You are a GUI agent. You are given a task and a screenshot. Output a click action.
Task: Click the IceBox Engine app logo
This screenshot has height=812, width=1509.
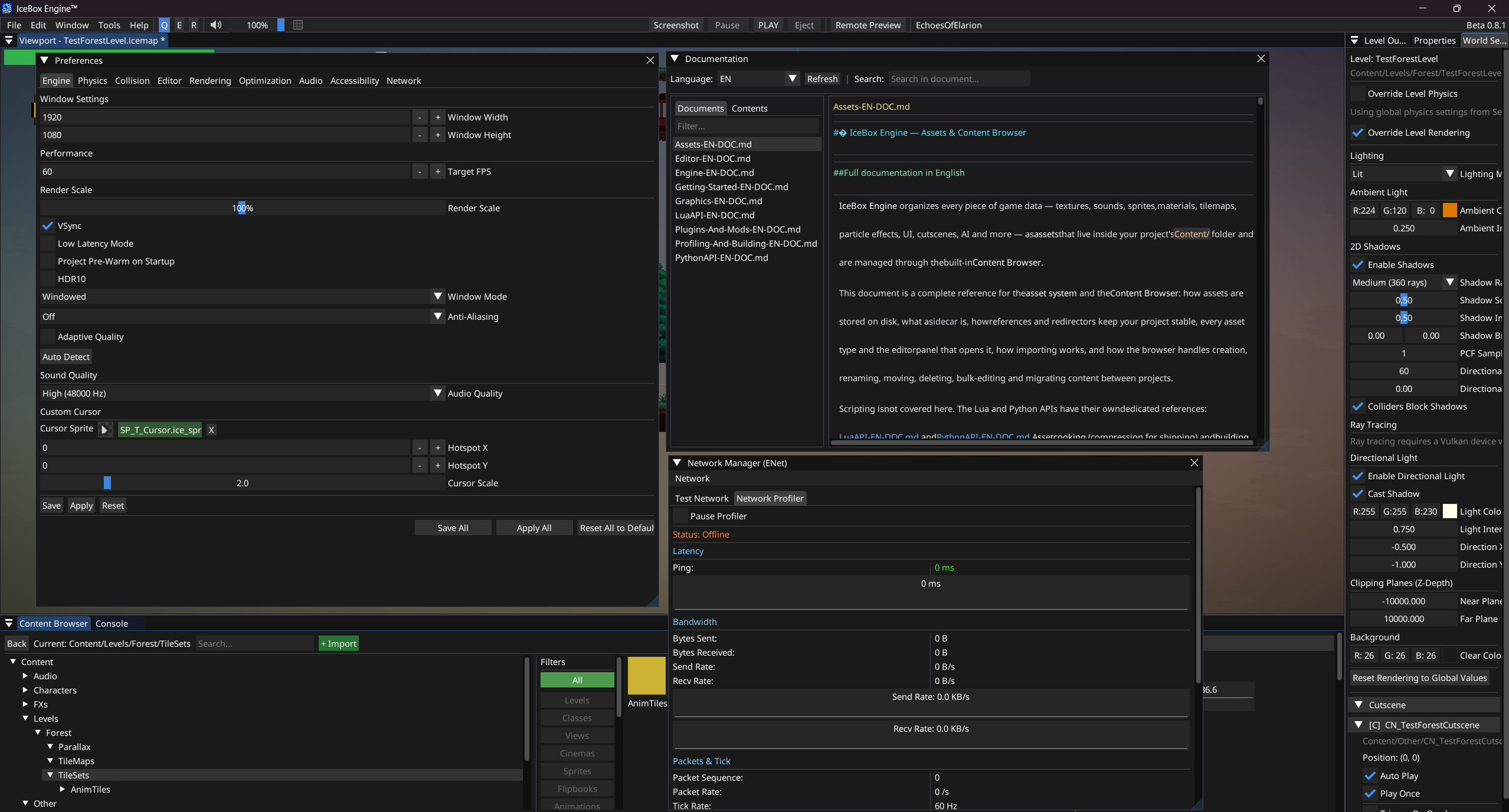[x=7, y=8]
